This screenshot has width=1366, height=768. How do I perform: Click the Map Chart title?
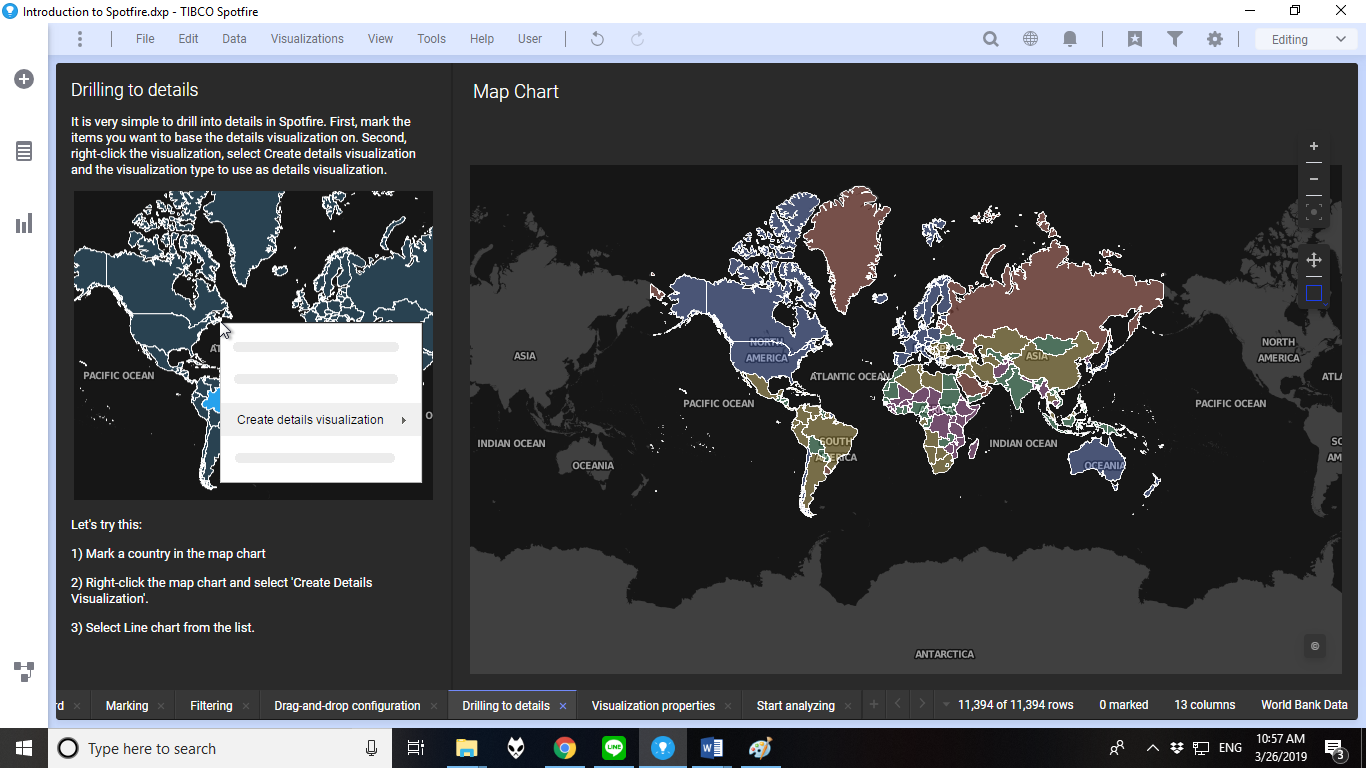click(516, 92)
